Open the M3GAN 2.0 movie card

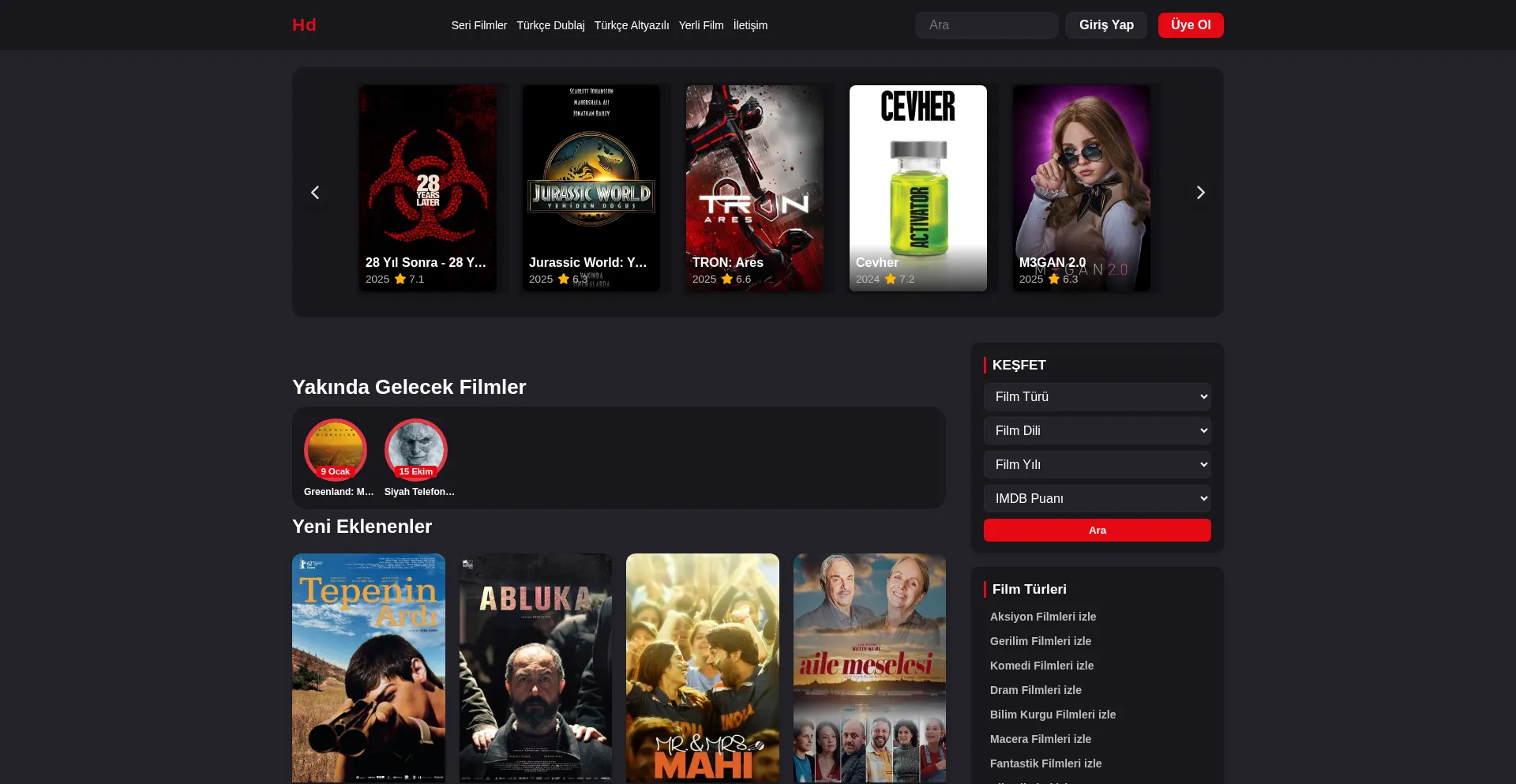1082,188
